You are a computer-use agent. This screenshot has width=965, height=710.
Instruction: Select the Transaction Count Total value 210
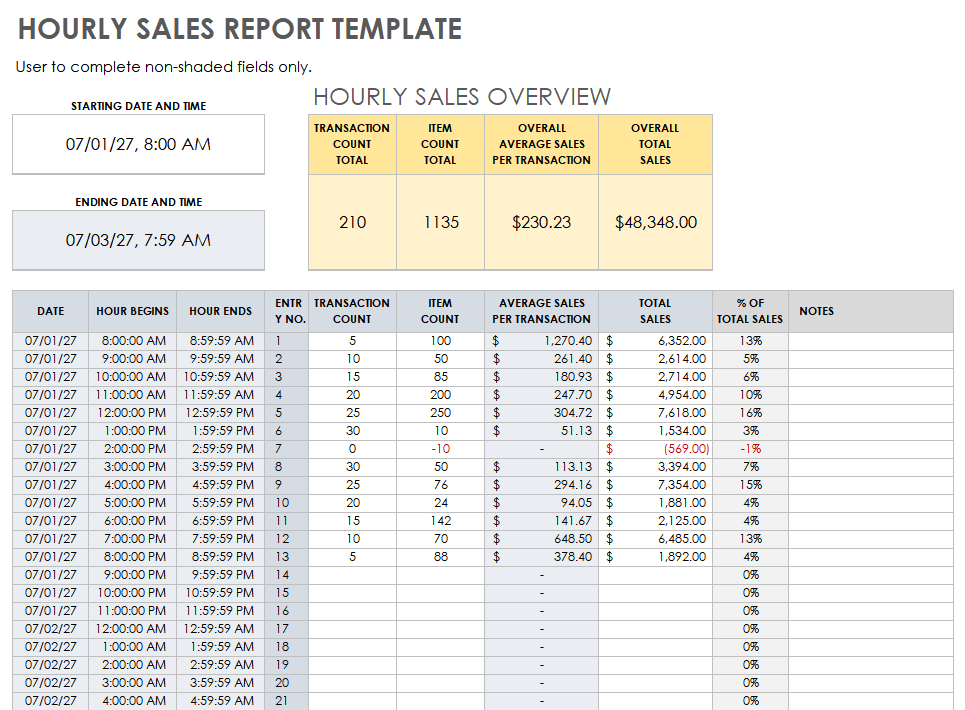pyautogui.click(x=352, y=222)
